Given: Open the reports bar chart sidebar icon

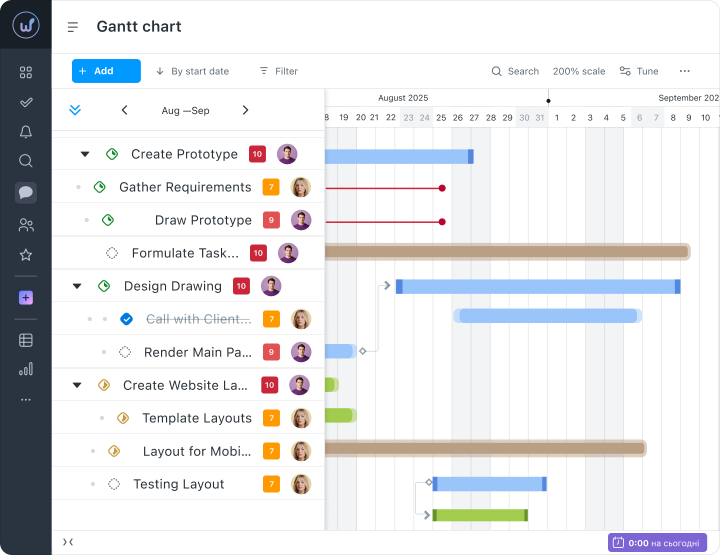Looking at the screenshot, I should coord(26,369).
